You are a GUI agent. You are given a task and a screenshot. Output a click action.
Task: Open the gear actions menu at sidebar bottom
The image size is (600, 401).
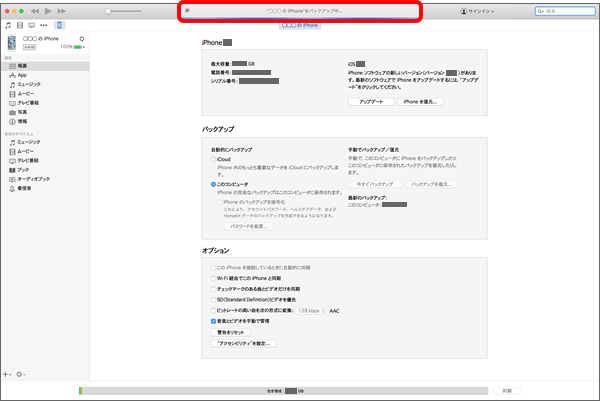click(21, 374)
